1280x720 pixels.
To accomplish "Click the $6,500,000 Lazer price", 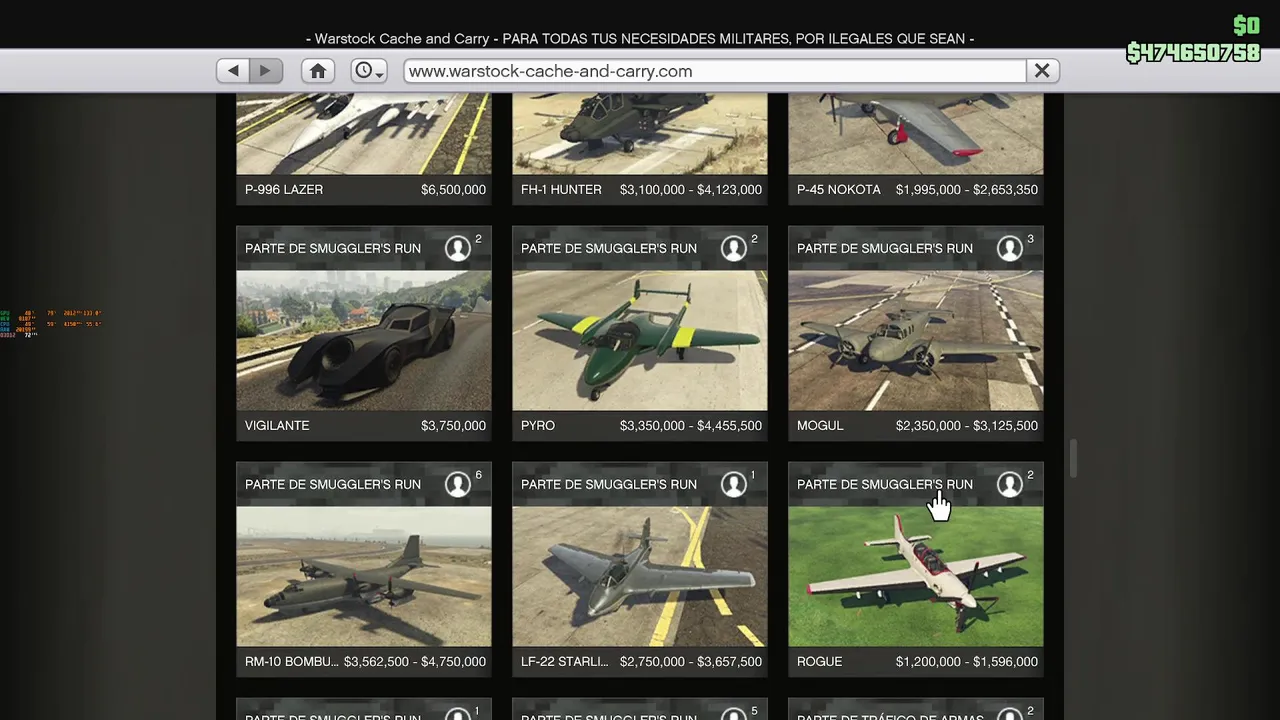I will pos(453,189).
